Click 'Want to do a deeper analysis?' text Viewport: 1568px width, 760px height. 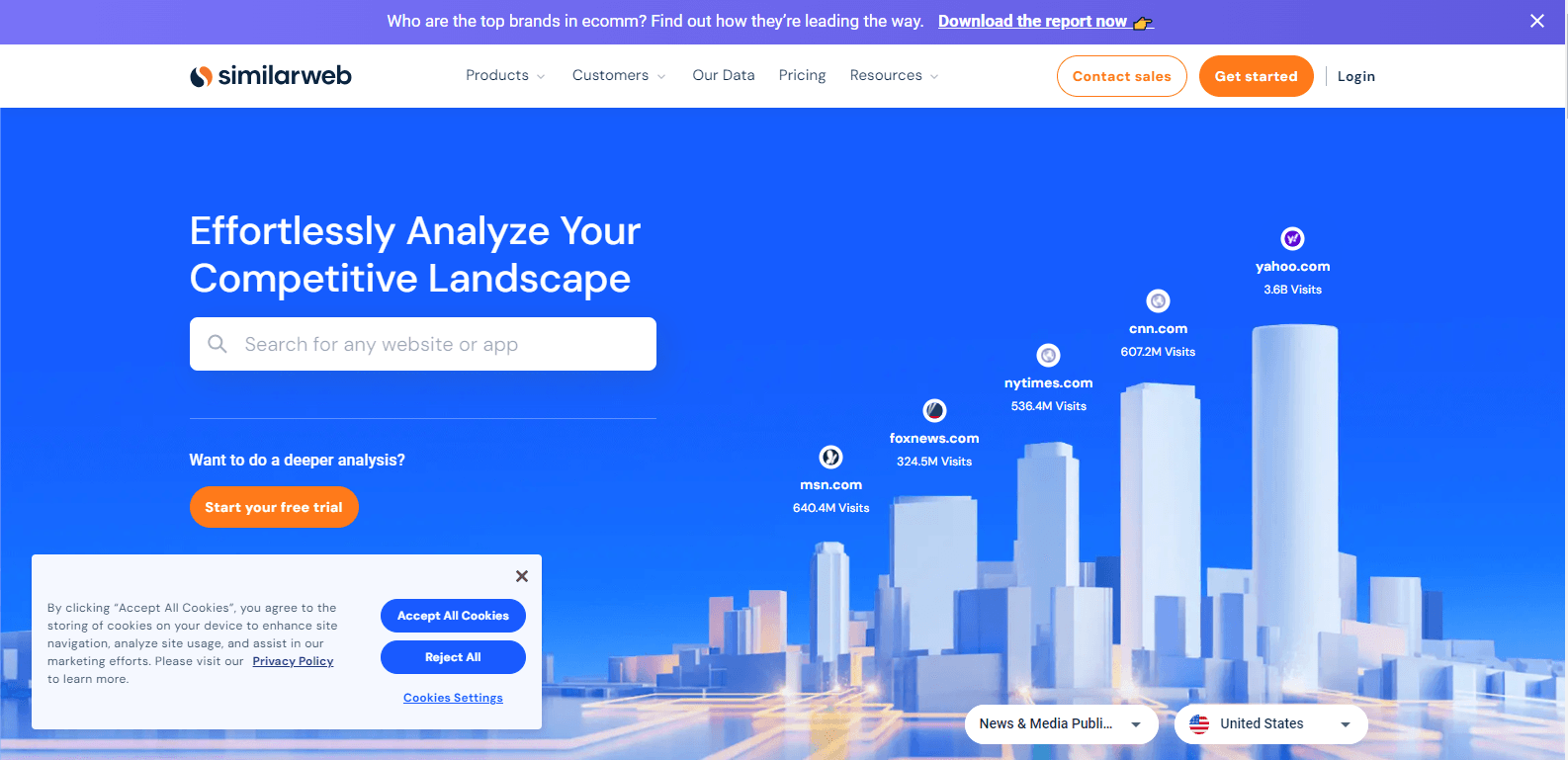[x=297, y=460]
